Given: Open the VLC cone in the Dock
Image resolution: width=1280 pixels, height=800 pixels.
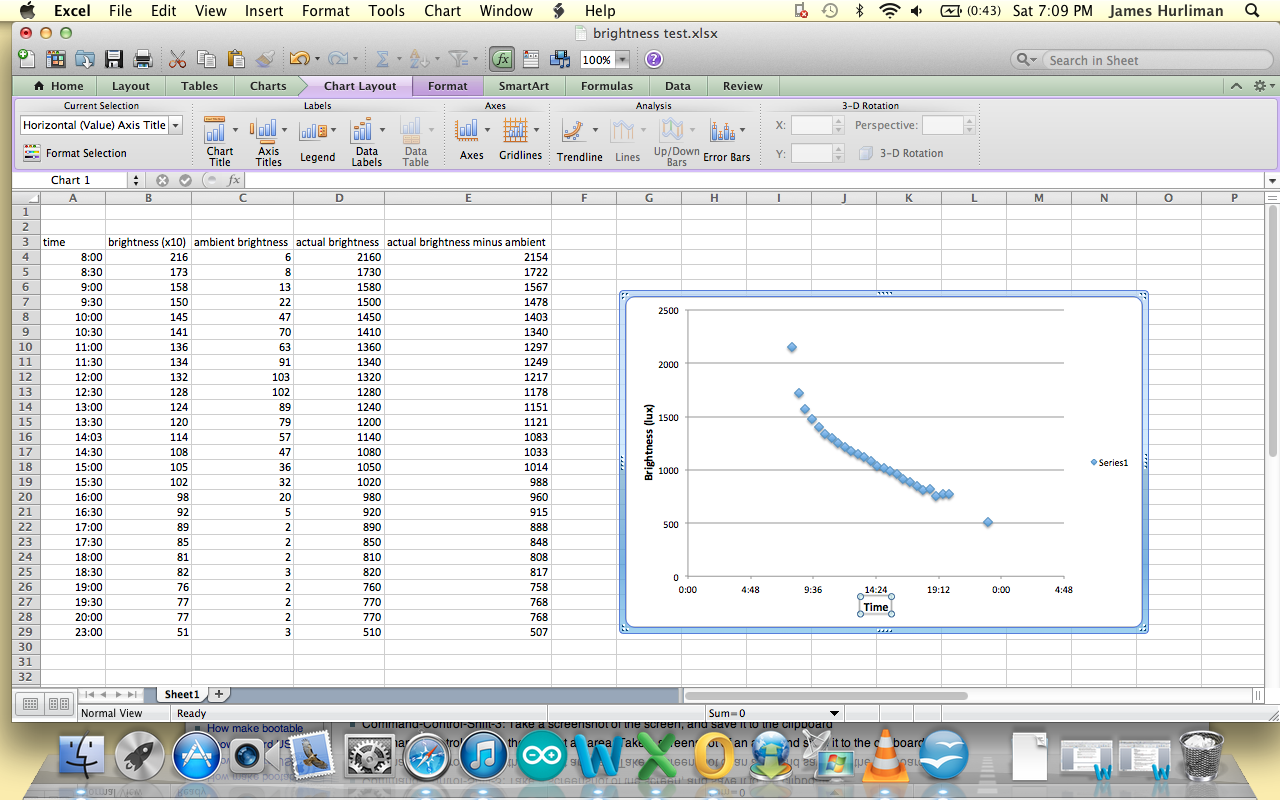Looking at the screenshot, I should pos(884,756).
